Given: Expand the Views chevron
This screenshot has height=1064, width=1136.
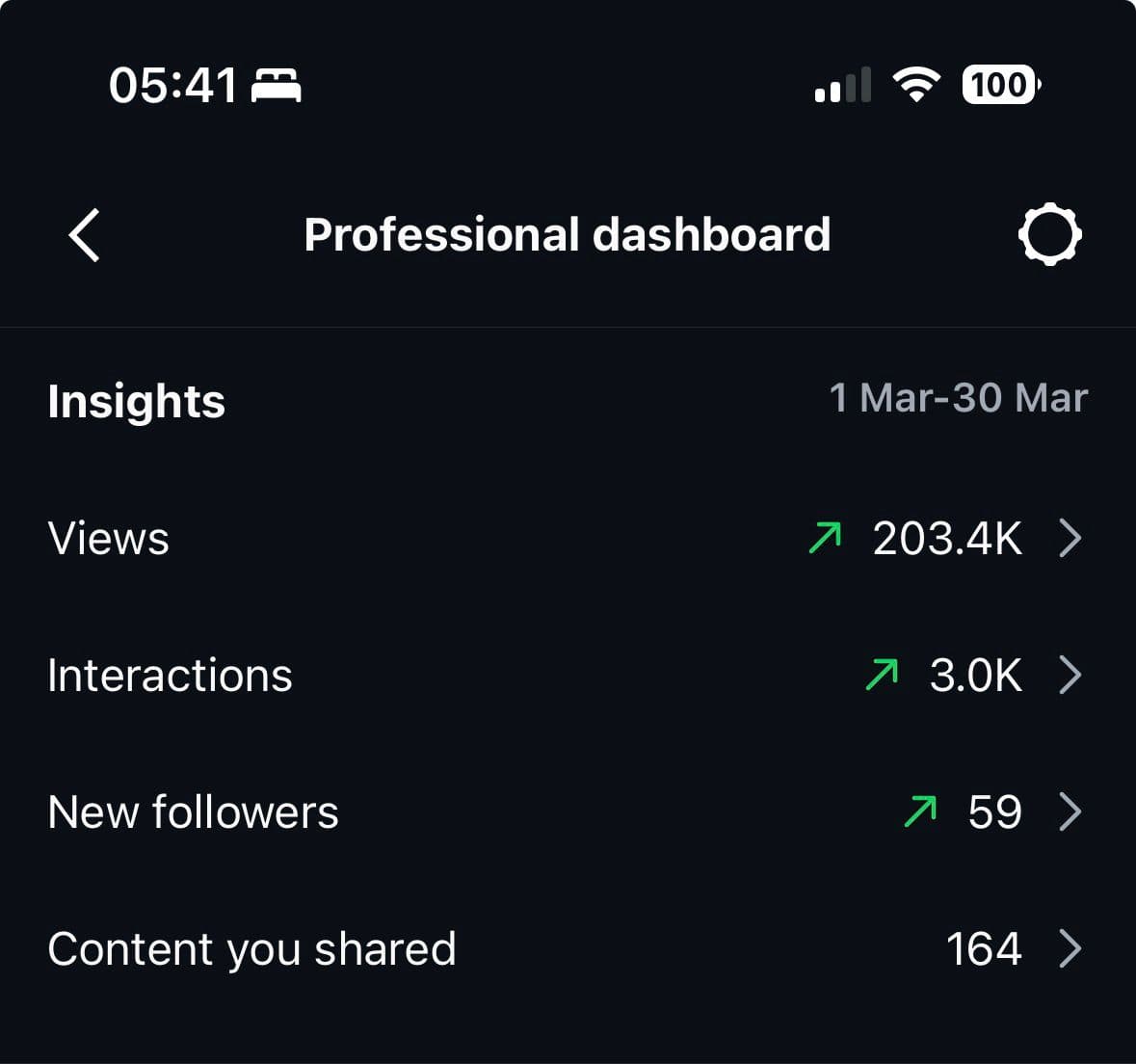Looking at the screenshot, I should (1070, 538).
